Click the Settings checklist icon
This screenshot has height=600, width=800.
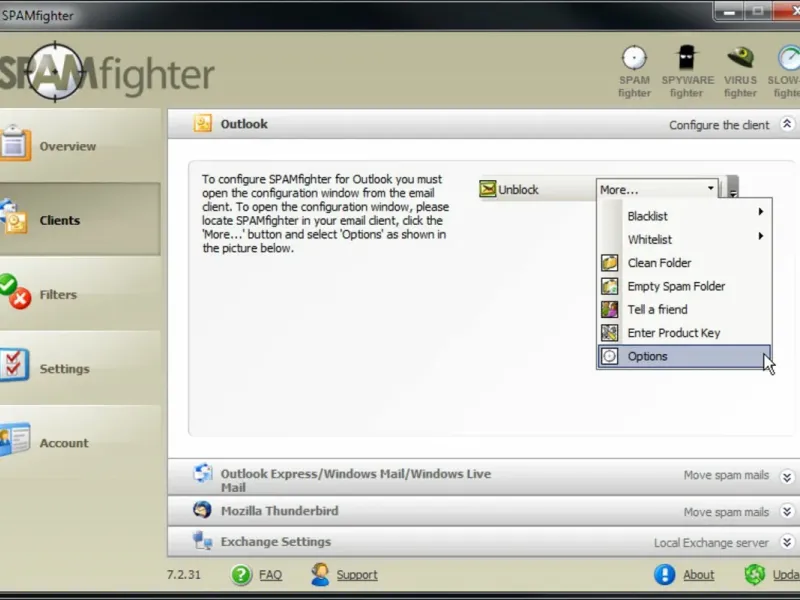(14, 365)
